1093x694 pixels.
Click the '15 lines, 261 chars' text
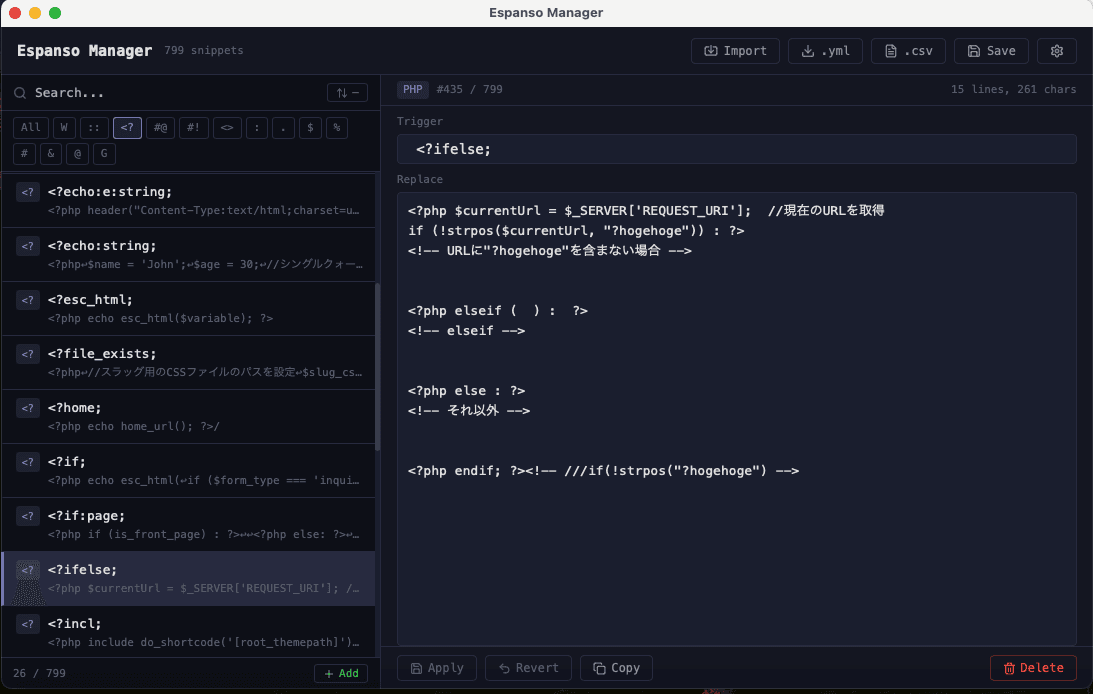[1014, 89]
